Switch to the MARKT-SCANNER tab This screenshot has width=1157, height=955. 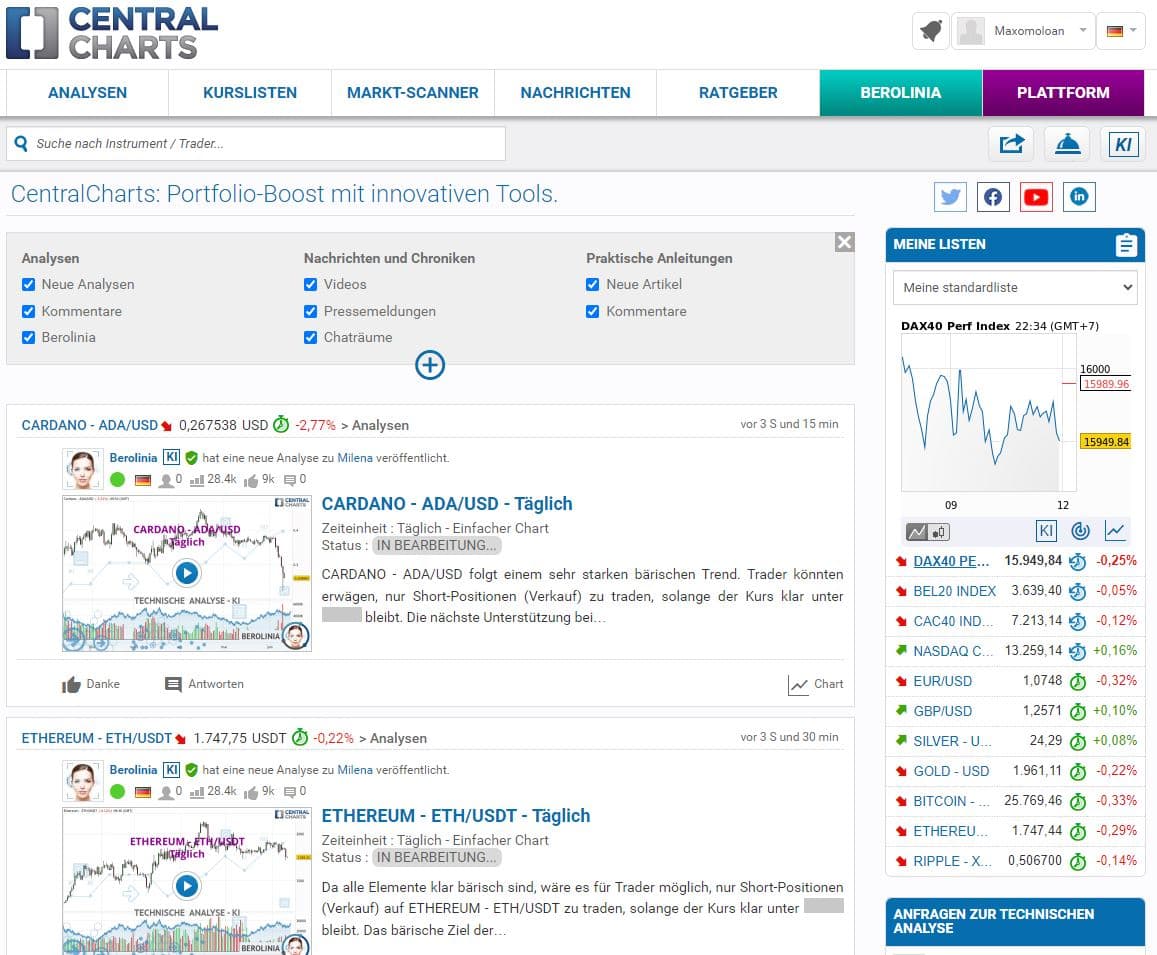(412, 92)
